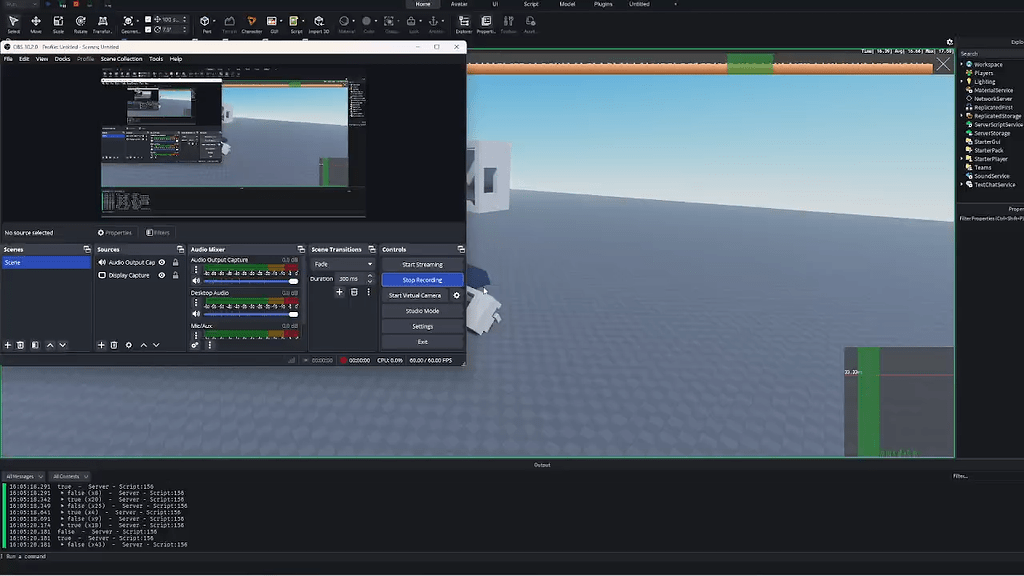Toggle the Explorer panel button
The height and width of the screenshot is (576, 1024).
[x=464, y=24]
